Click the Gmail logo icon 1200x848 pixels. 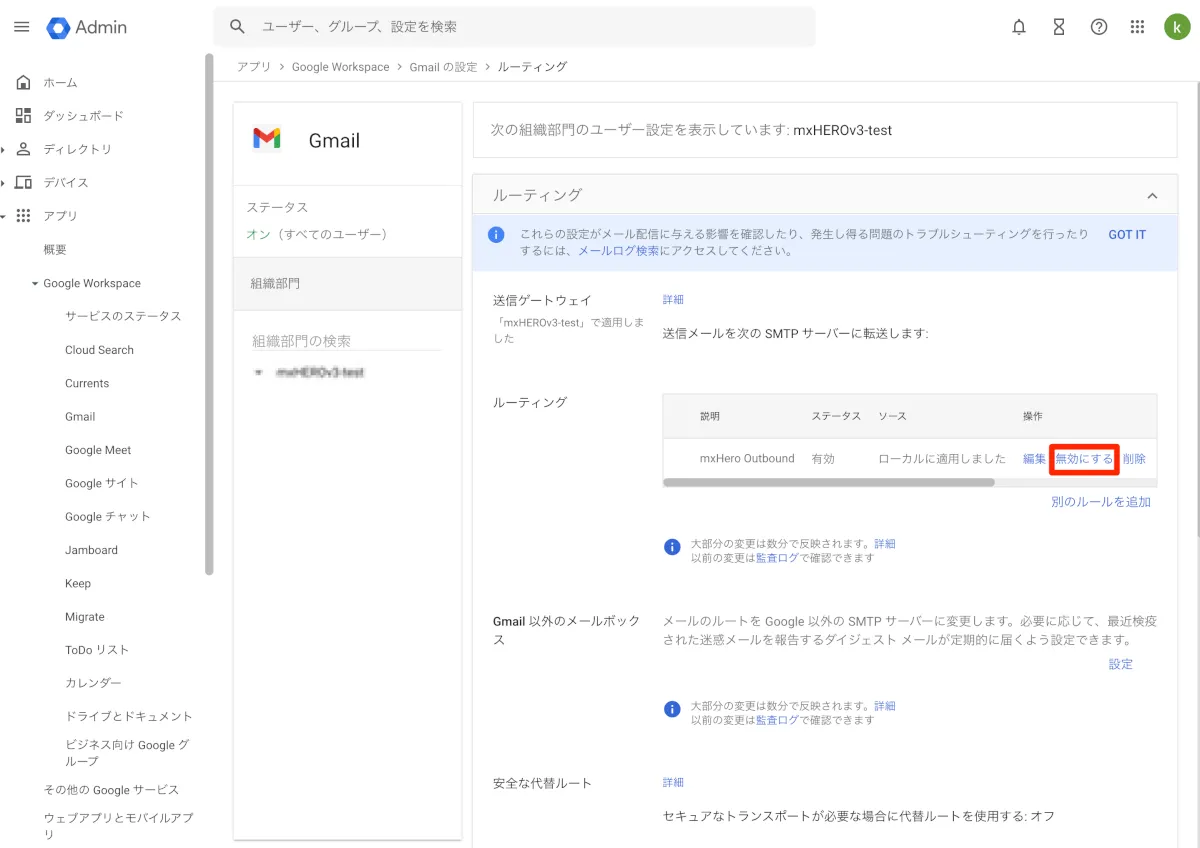coord(267,139)
